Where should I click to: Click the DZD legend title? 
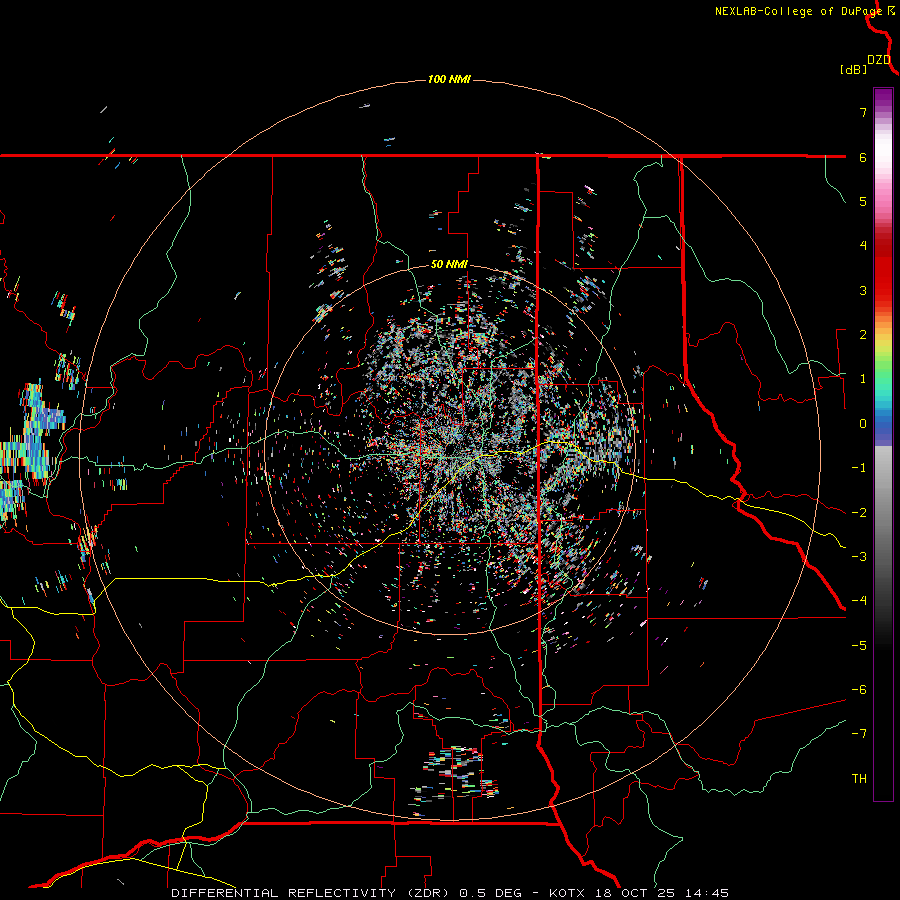[x=879, y=60]
